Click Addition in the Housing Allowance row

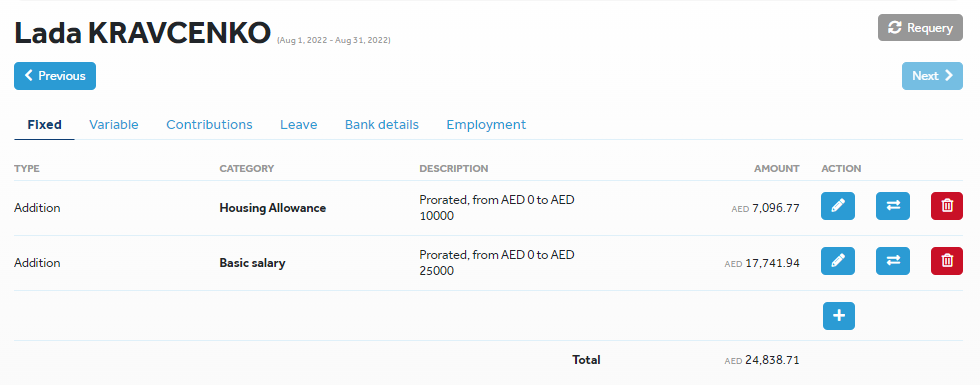point(38,208)
